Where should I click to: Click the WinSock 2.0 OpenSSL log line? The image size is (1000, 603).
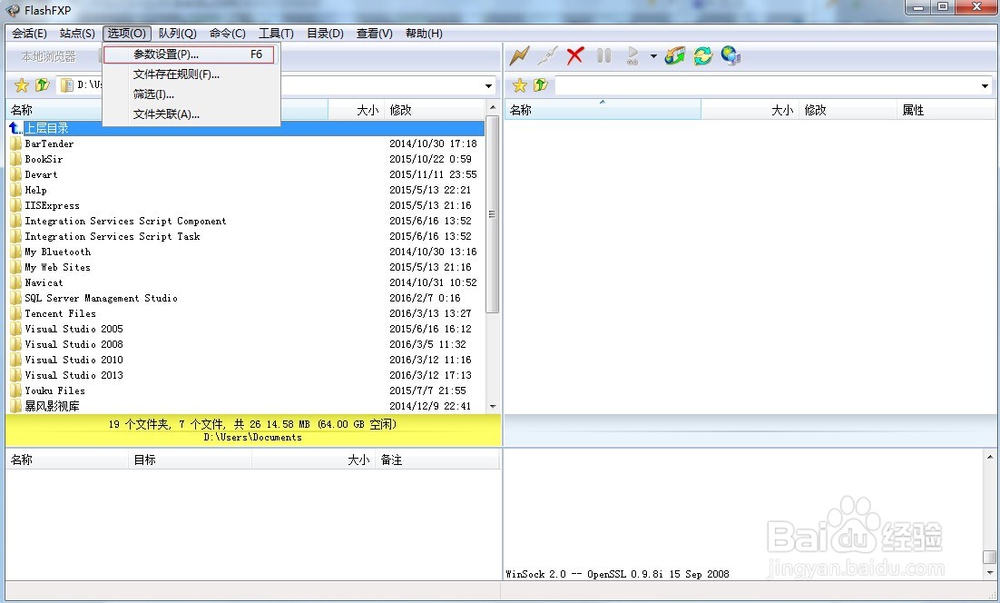[617, 574]
